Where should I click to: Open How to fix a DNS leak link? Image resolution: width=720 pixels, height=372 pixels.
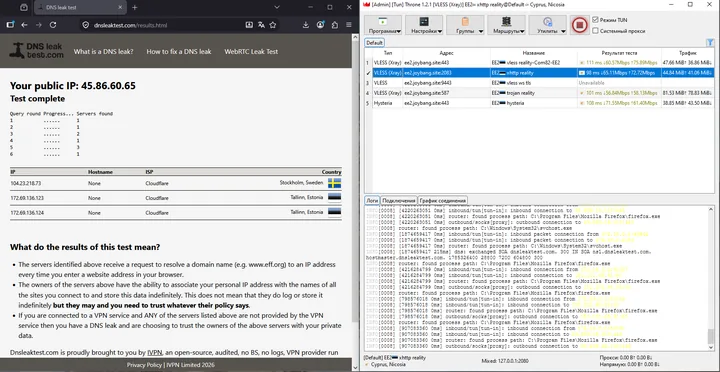pos(179,51)
